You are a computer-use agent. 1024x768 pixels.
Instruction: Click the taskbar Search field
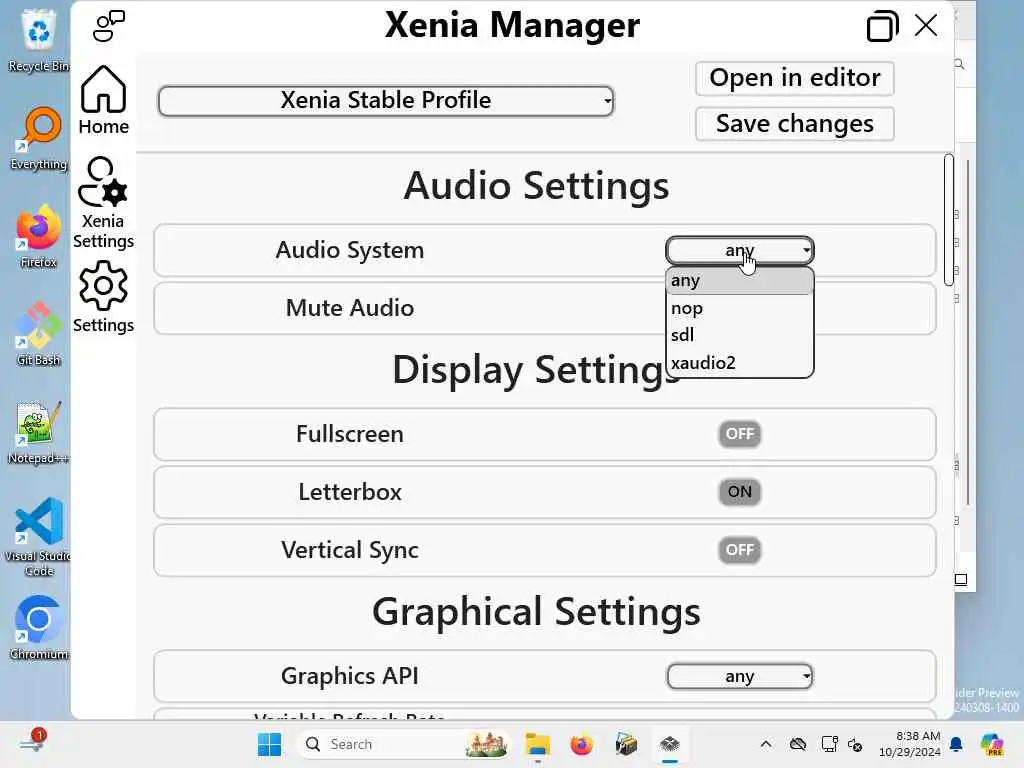coord(404,744)
